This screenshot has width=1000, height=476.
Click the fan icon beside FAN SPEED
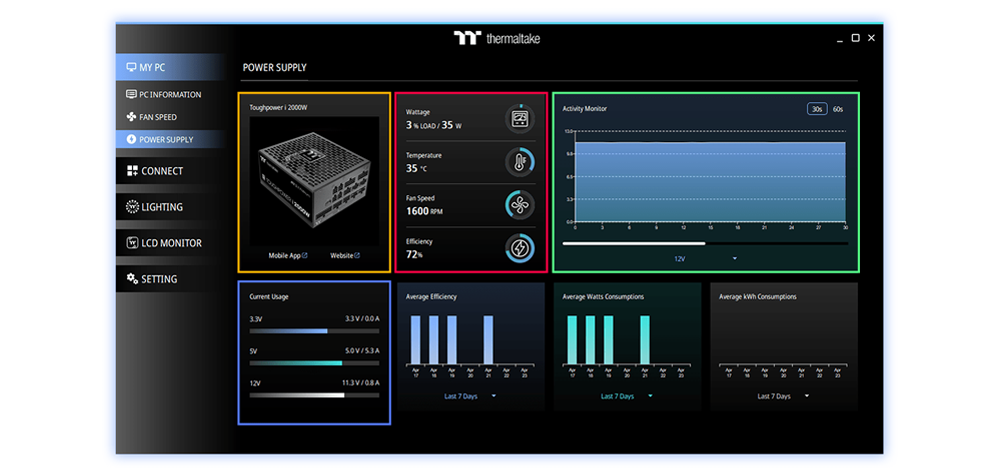[x=131, y=117]
